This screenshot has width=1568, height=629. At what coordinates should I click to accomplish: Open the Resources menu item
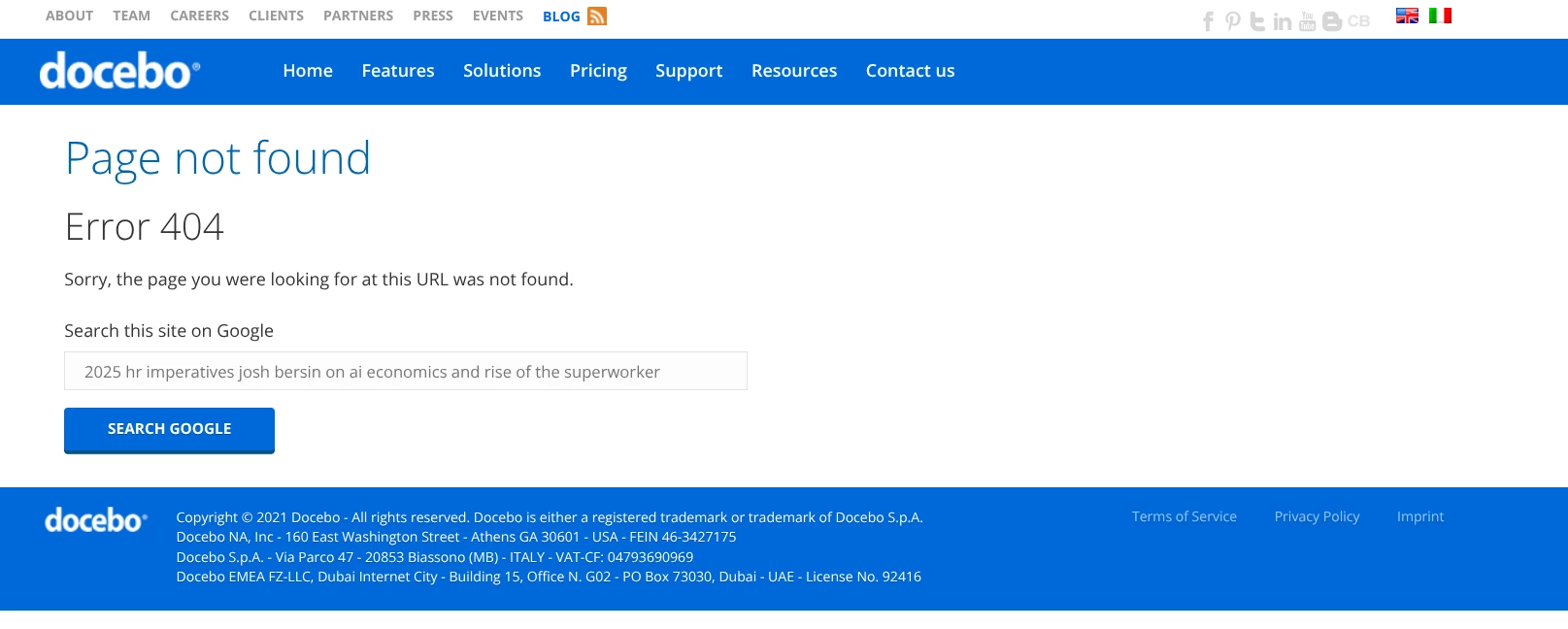[x=794, y=71]
